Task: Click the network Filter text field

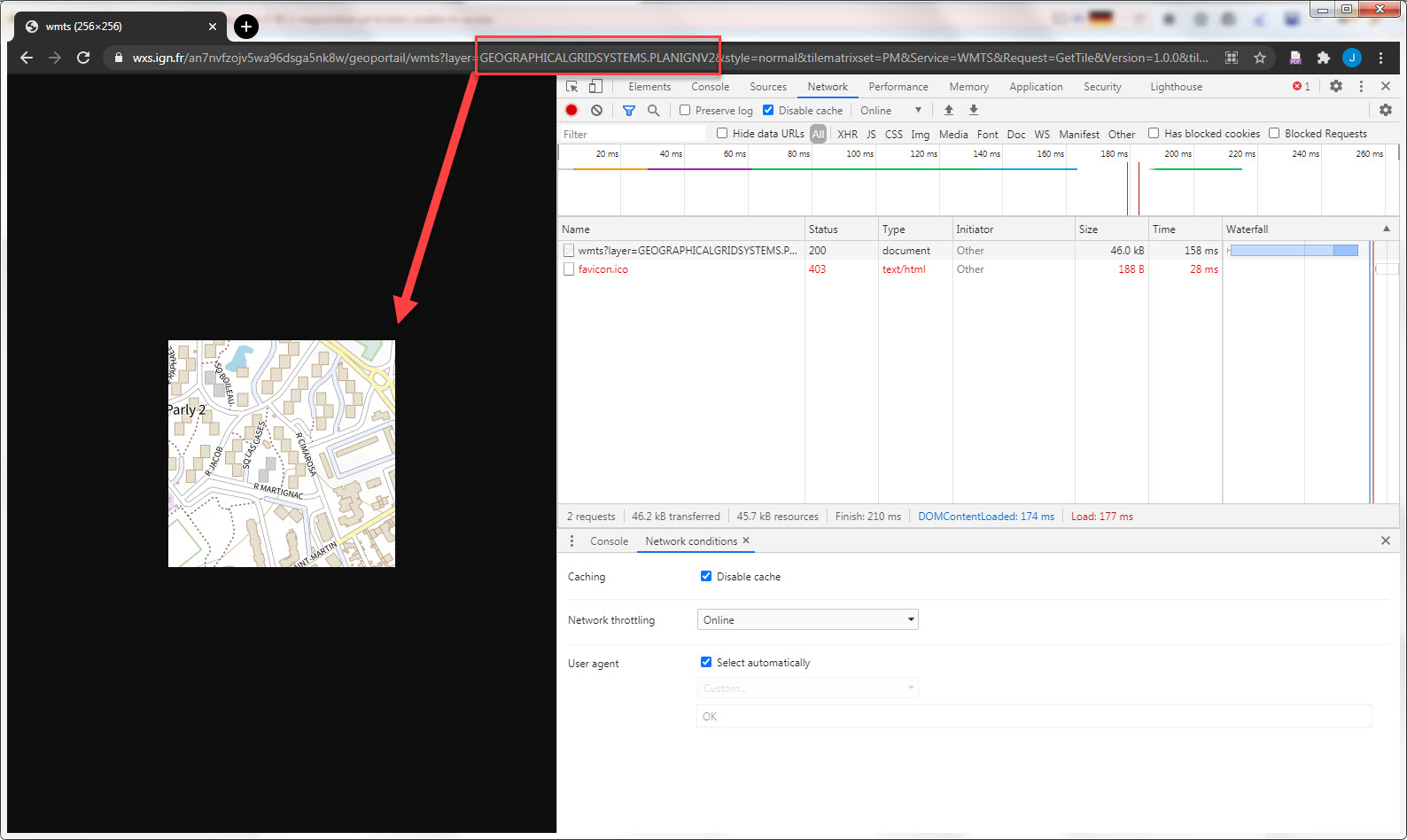Action: [633, 134]
